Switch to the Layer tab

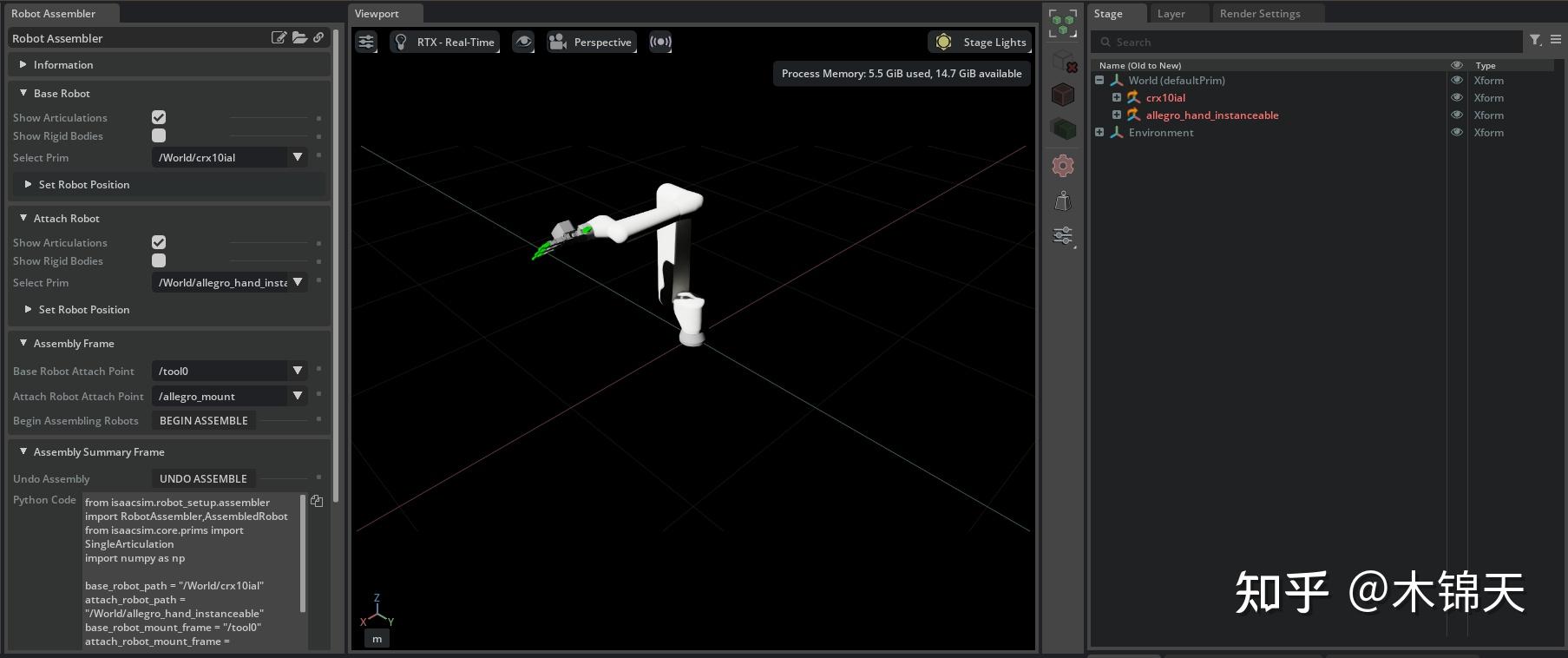pos(1171,13)
